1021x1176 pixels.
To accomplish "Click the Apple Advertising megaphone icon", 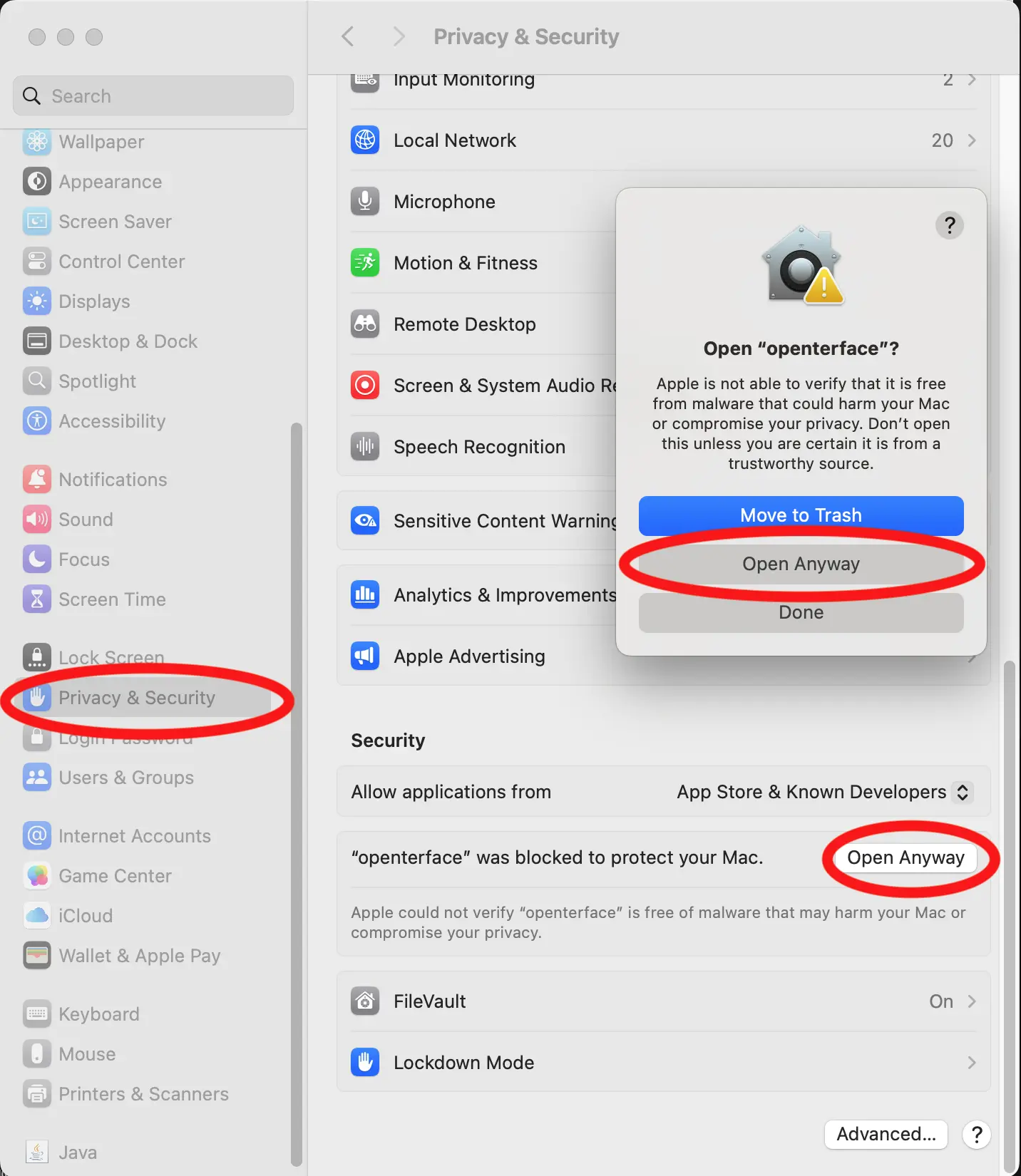I will (x=365, y=656).
